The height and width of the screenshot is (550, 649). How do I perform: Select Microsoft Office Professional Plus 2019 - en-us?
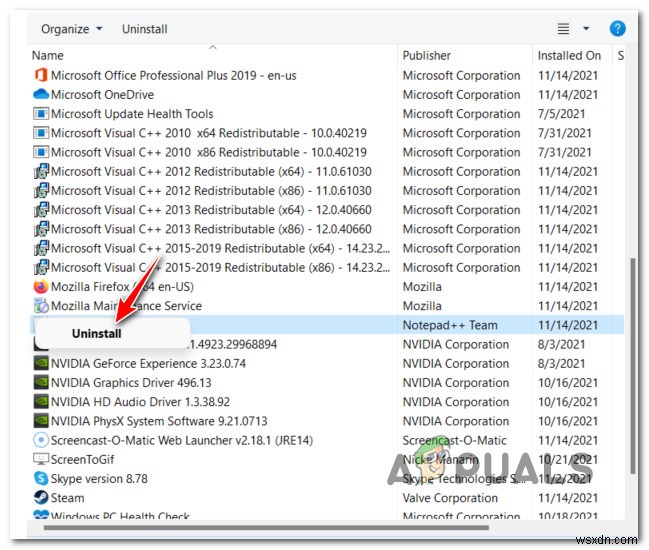coord(173,75)
